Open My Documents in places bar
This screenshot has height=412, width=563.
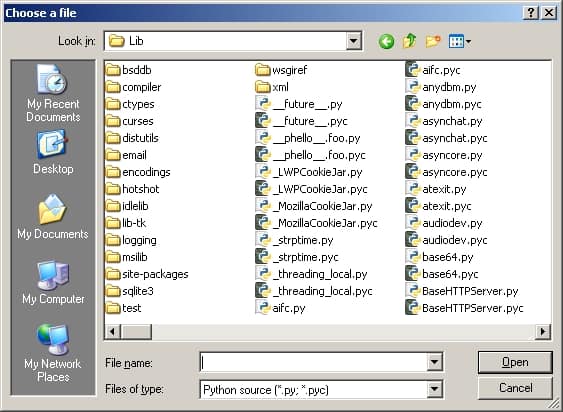[x=53, y=217]
